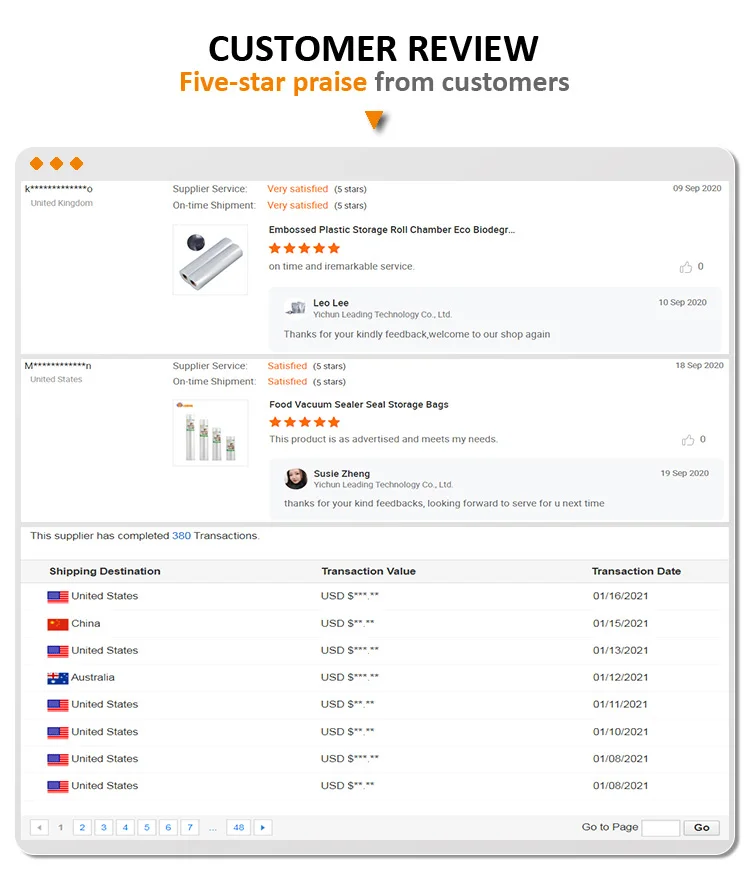
Task: Click Embossed Plastic Storage Roll product title
Action: [392, 230]
